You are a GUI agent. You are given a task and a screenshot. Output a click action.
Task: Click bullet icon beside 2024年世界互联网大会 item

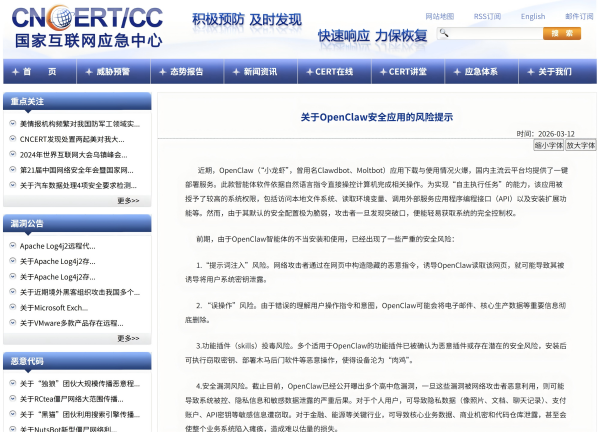coord(13,154)
